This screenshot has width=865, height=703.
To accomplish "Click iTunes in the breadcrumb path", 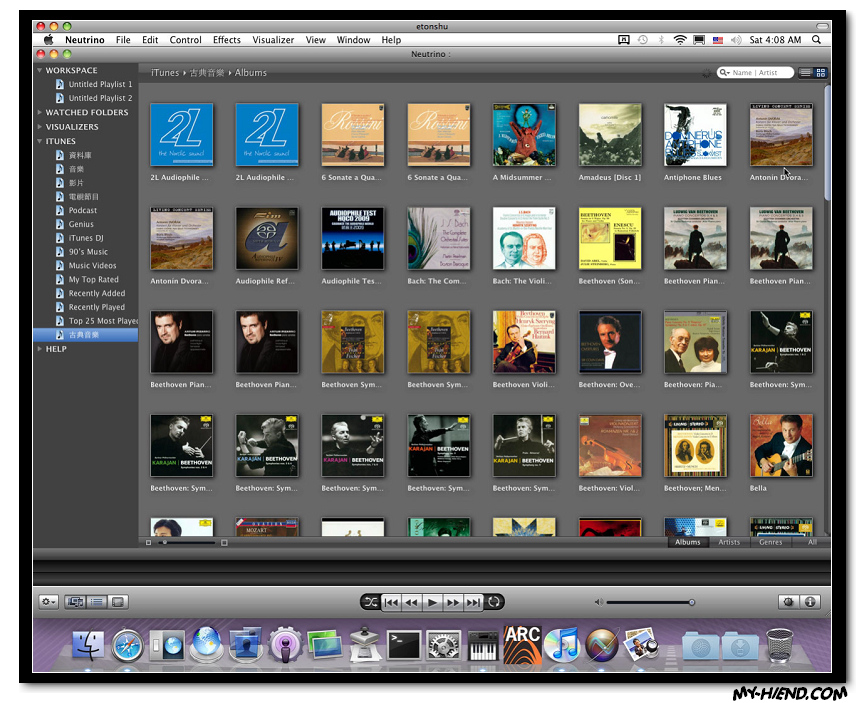I will click(x=165, y=72).
